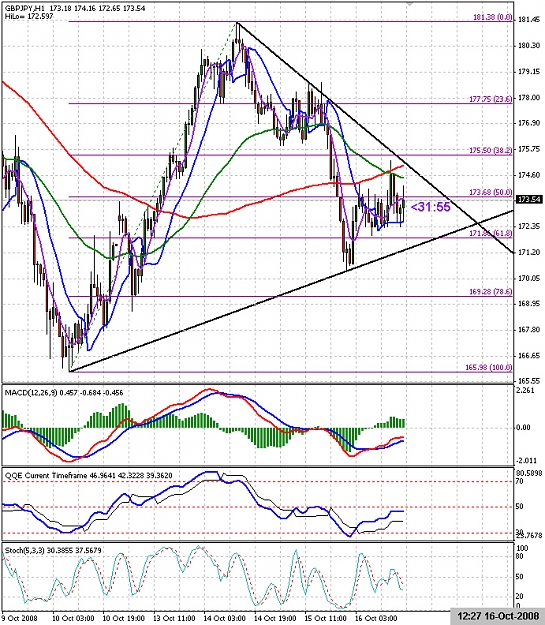
Task: Click the 23.7678 QQE scale value
Action: (x=529, y=536)
